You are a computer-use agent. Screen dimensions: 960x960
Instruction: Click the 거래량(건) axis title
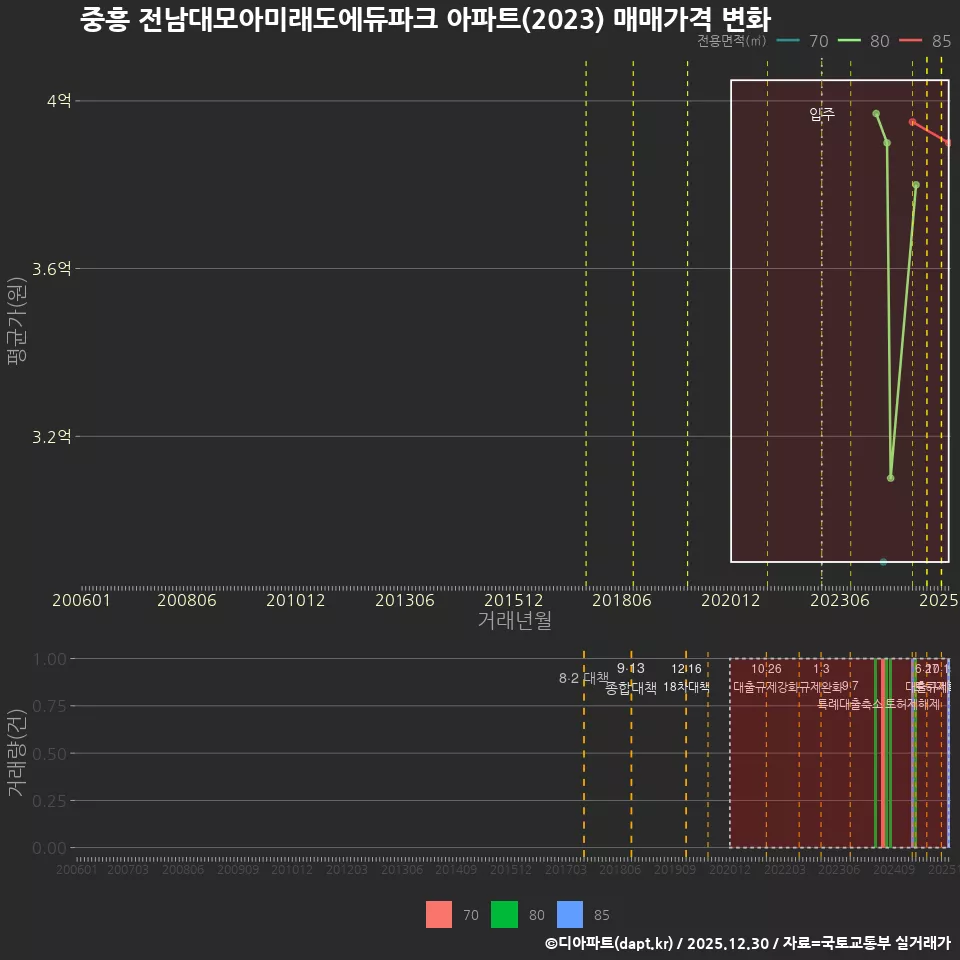(17, 753)
